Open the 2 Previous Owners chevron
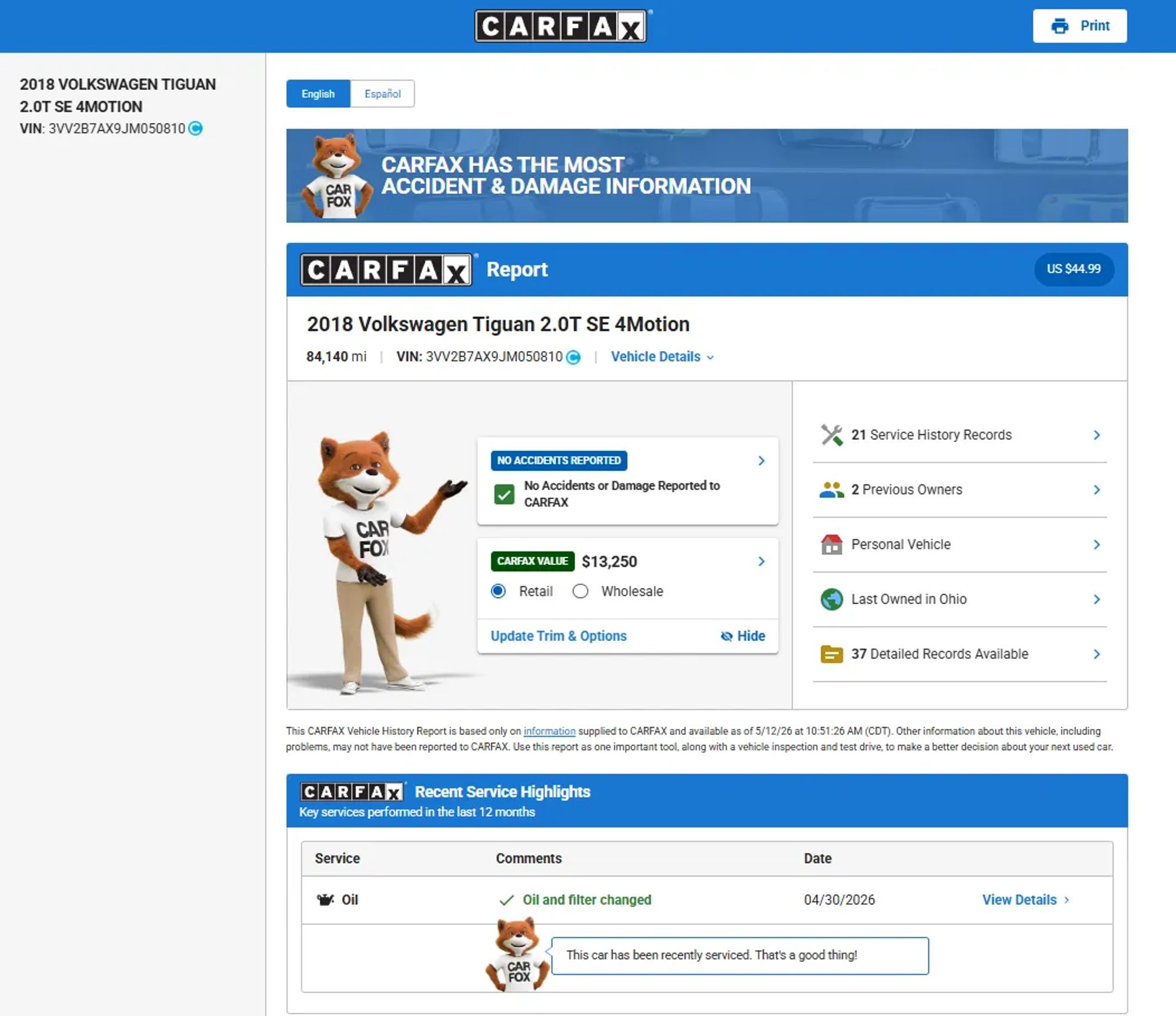The height and width of the screenshot is (1016, 1176). click(1097, 490)
